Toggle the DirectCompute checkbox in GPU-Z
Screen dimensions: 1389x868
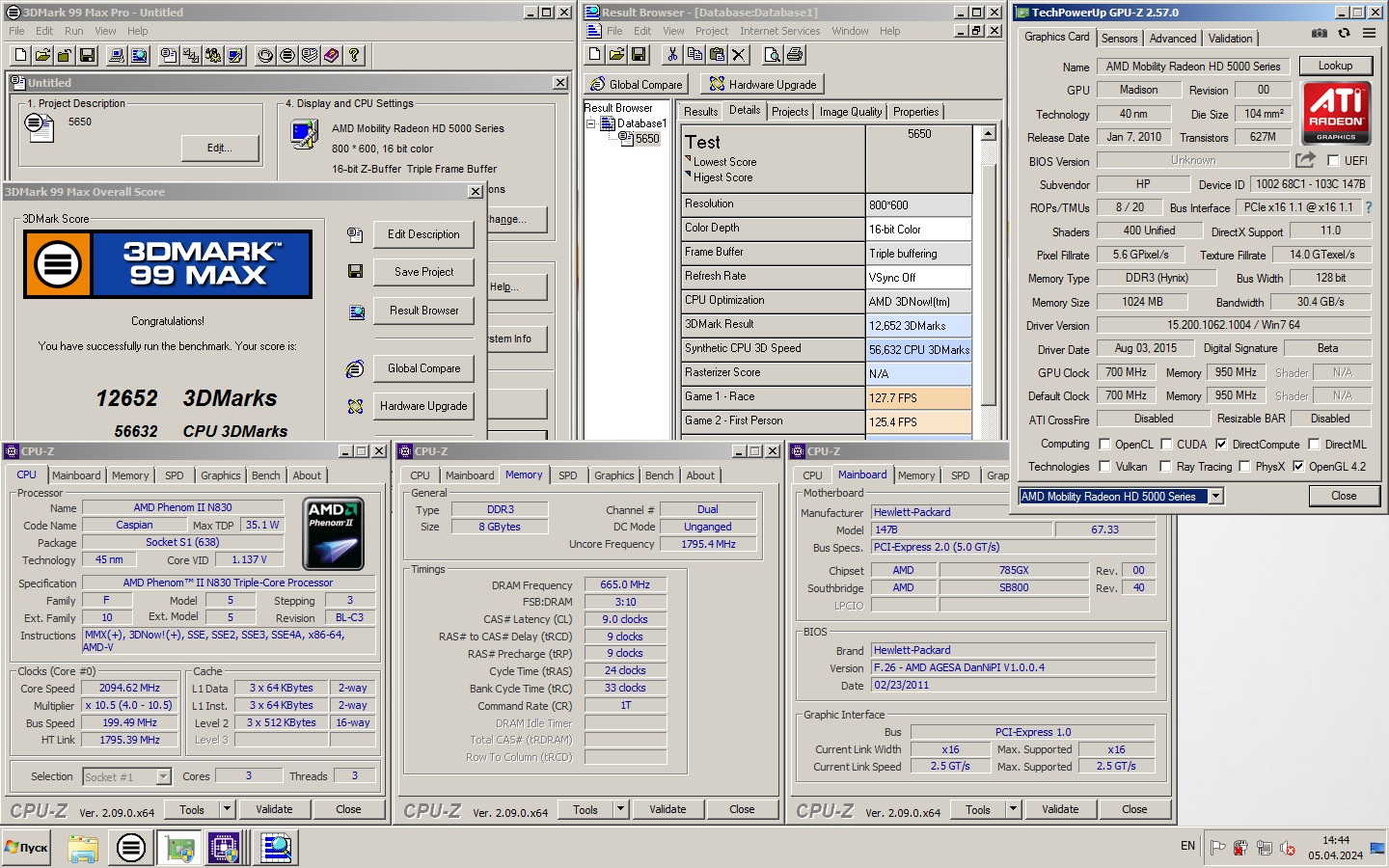tap(1221, 445)
